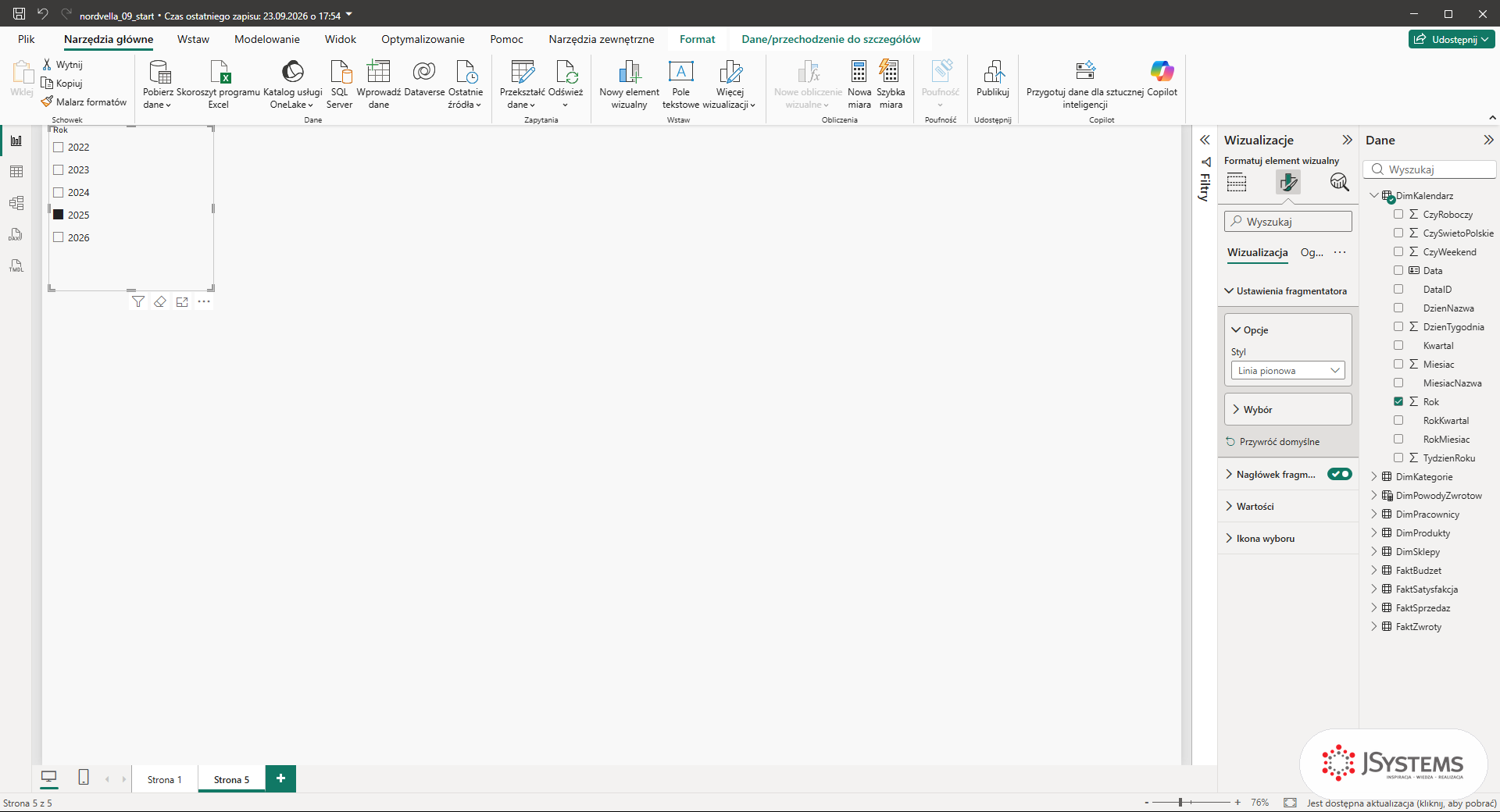Switch to the Strona 1 page tab
The image size is (1500, 812).
point(164,779)
